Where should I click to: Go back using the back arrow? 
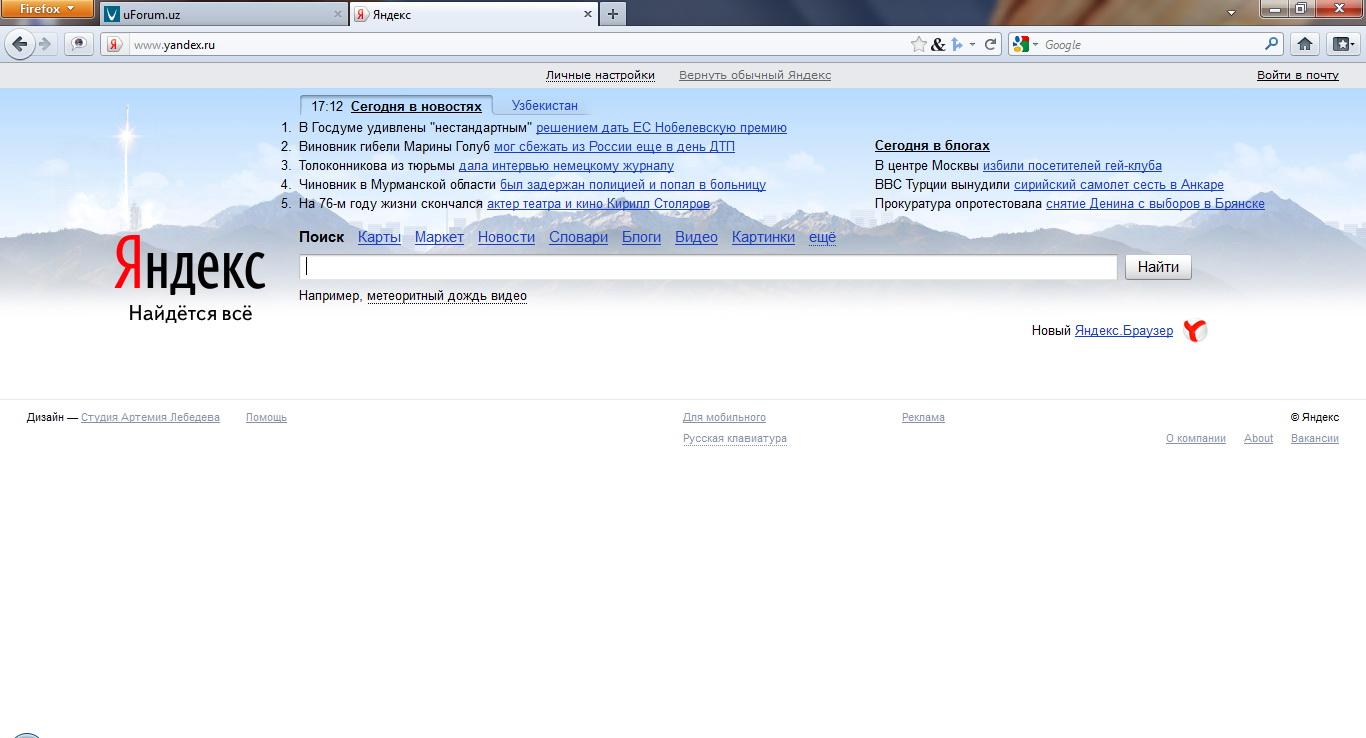click(x=19, y=44)
